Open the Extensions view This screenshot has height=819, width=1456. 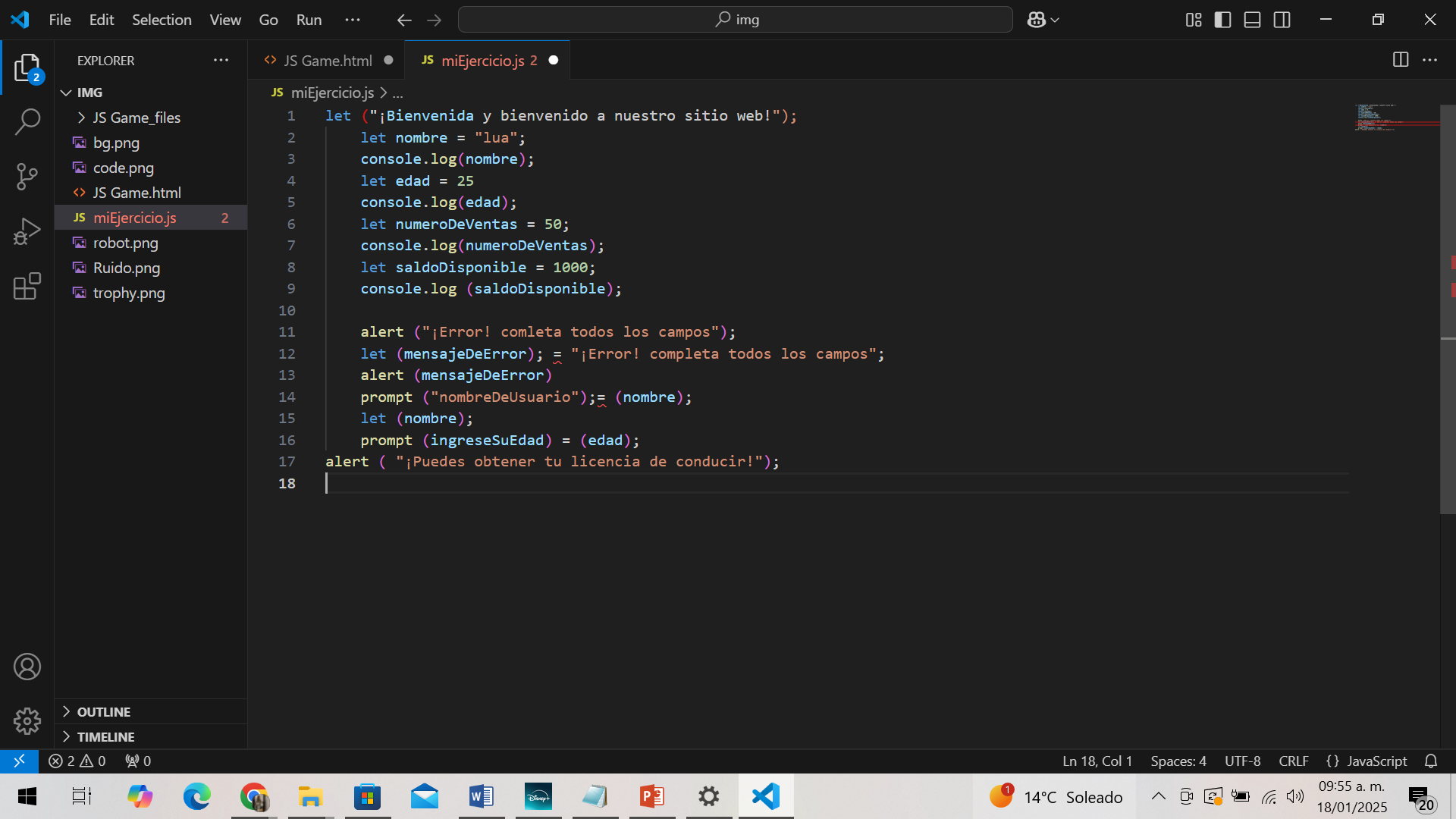27,286
